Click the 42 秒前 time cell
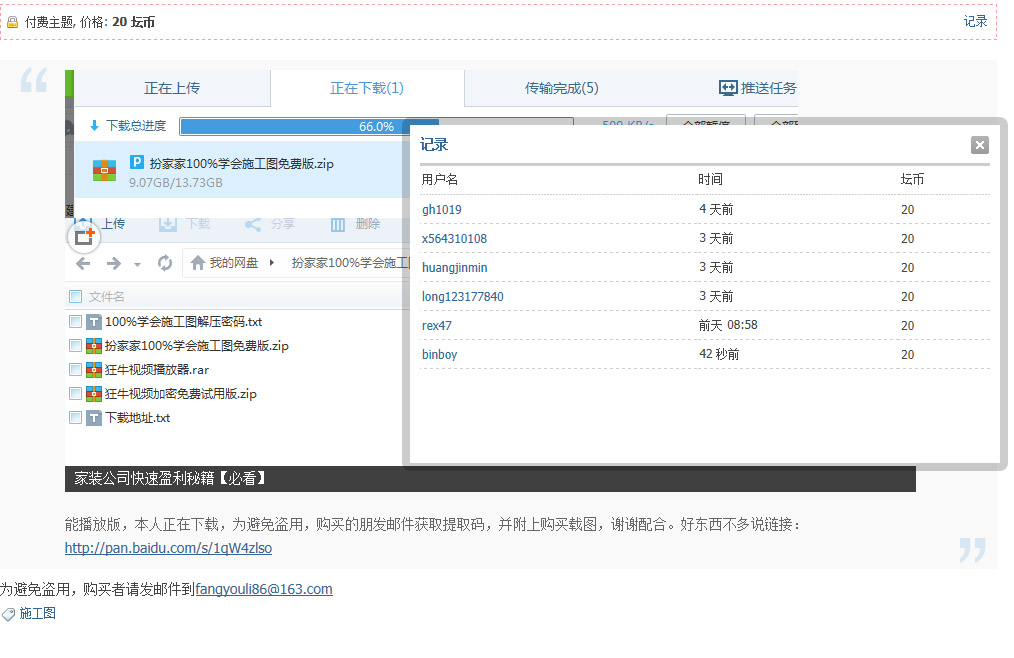Screen dimensions: 1014x658 (x=719, y=355)
